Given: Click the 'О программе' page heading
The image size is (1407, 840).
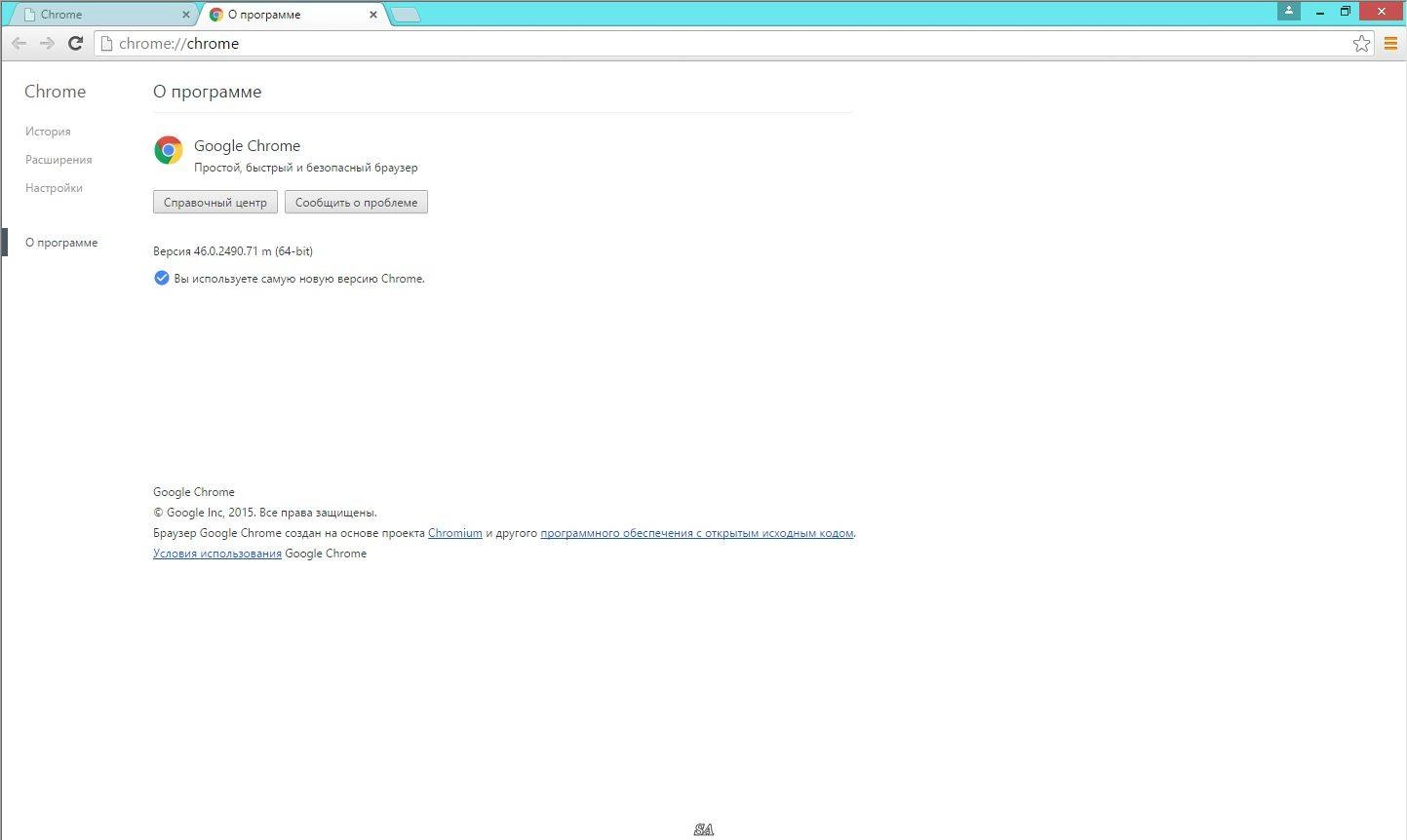Looking at the screenshot, I should tap(208, 92).
